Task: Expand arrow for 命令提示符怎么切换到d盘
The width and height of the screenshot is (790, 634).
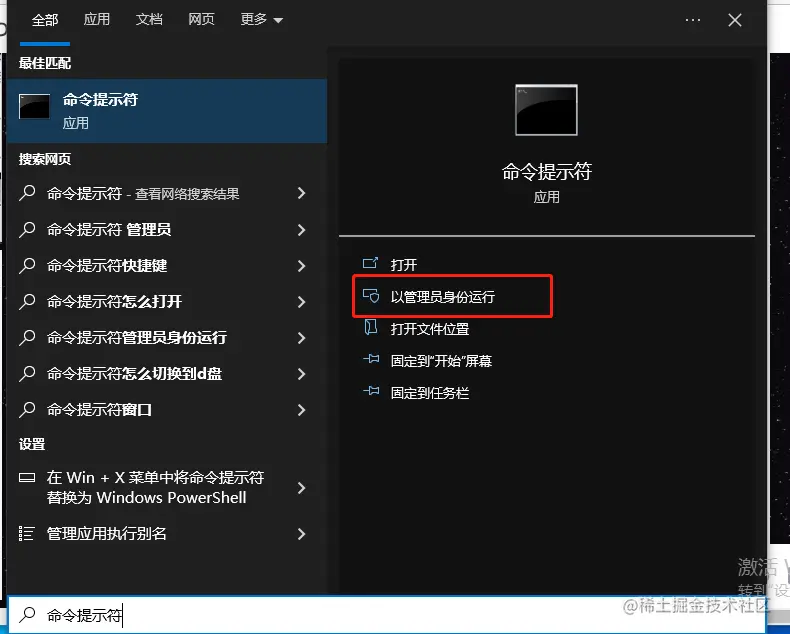Action: point(301,374)
